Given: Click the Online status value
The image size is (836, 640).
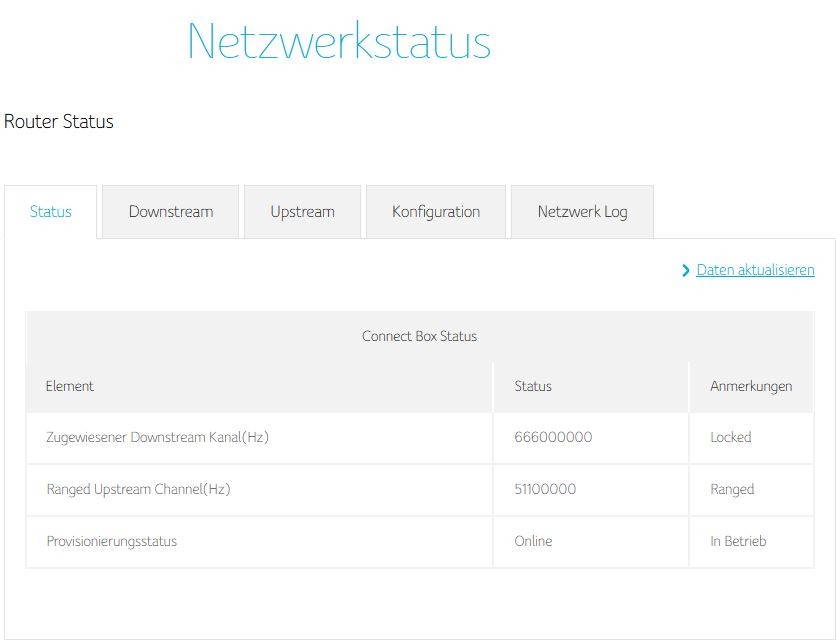Looking at the screenshot, I should point(533,542).
